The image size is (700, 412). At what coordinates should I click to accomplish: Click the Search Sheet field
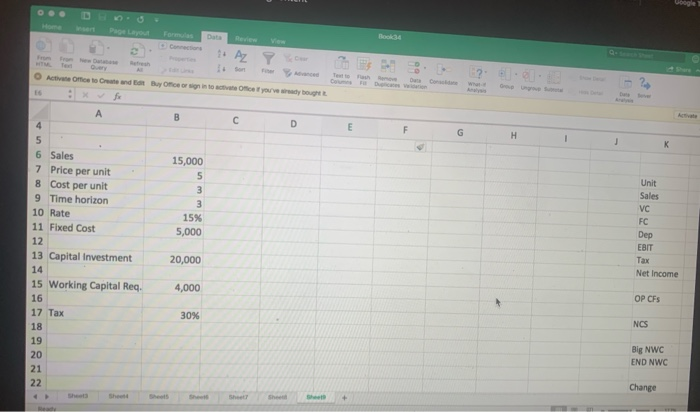(x=646, y=55)
